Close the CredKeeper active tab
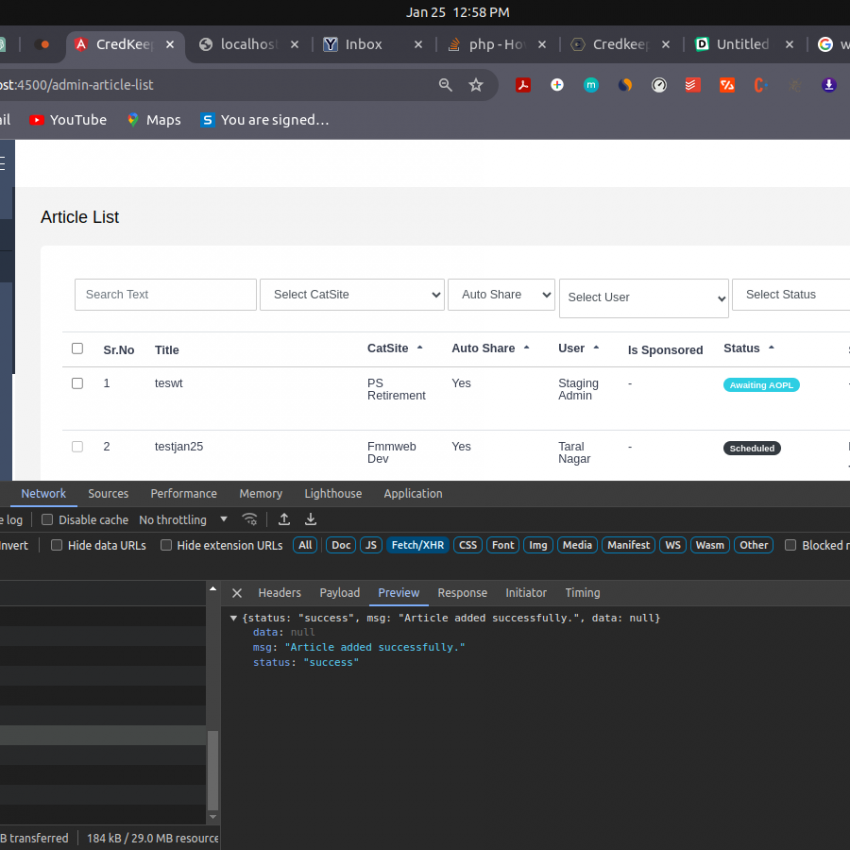The height and width of the screenshot is (850, 850). (x=170, y=44)
